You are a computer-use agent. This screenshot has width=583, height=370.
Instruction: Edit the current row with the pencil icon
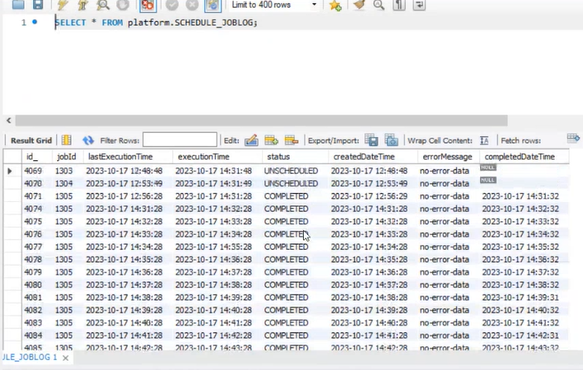tap(251, 140)
